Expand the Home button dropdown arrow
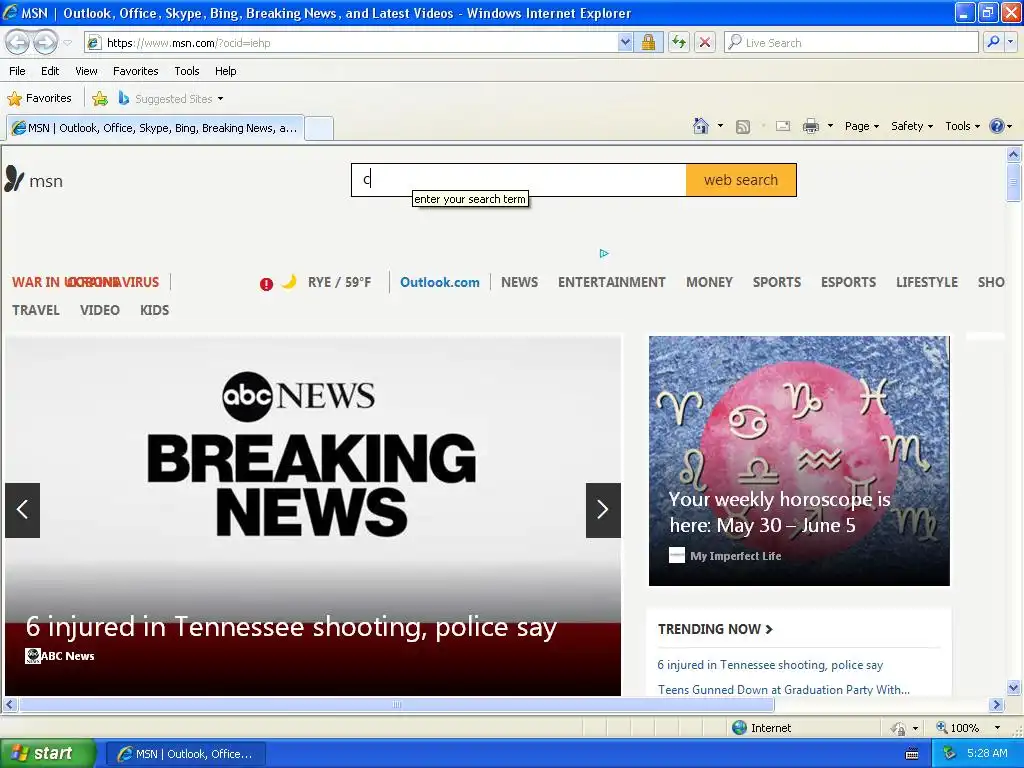The width and height of the screenshot is (1024, 768). [720, 126]
